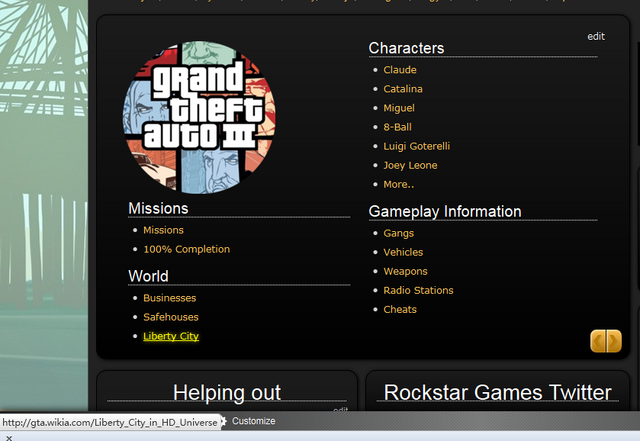Visit the Miguel character page
Screen dimensions: 640x441
399,108
